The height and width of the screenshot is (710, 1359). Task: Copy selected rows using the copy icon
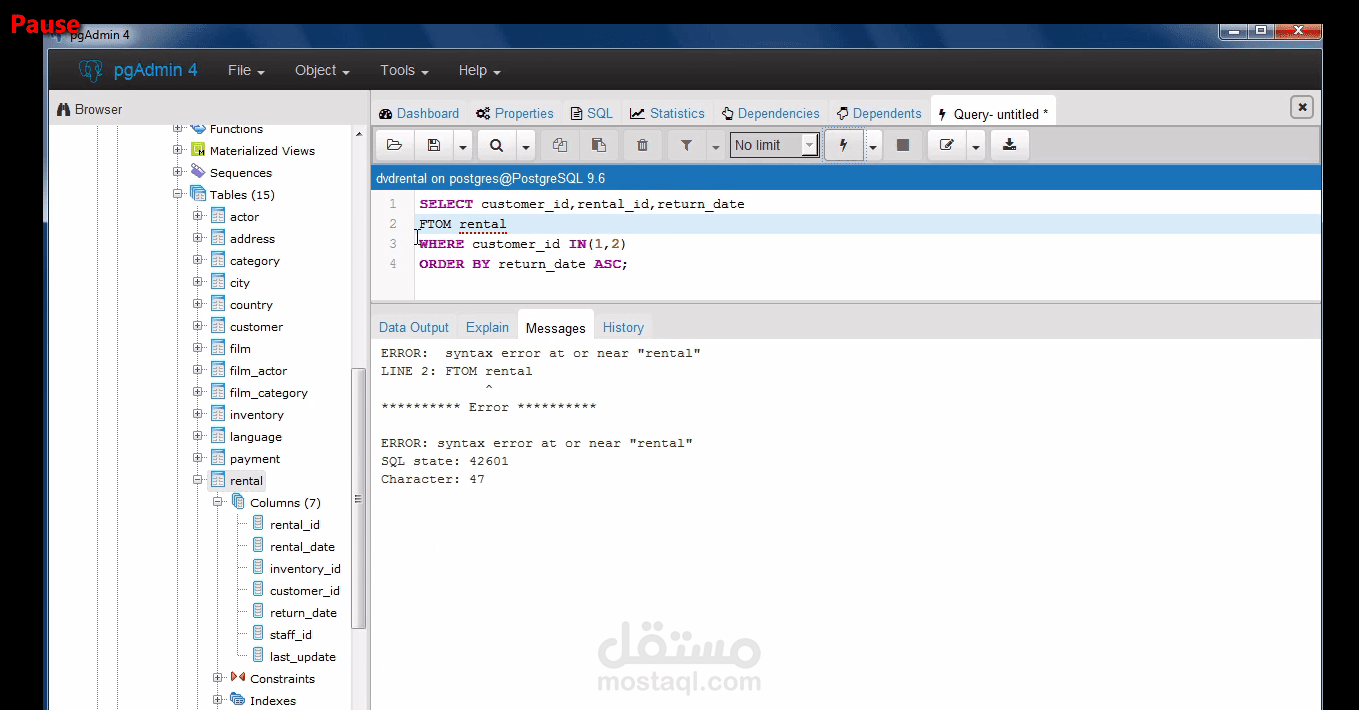click(x=559, y=145)
